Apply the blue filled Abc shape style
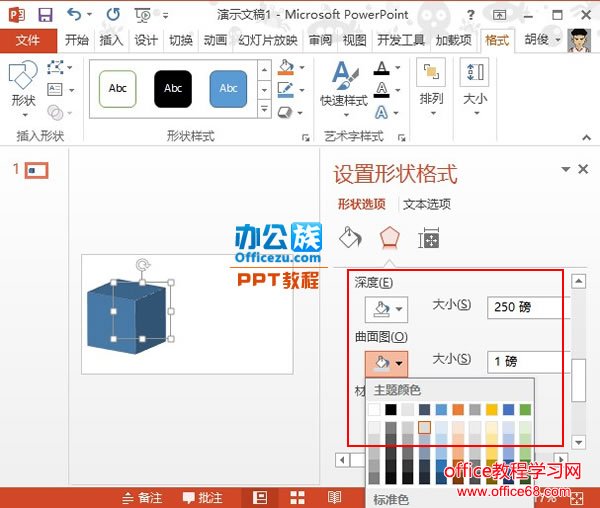Image resolution: width=600 pixels, height=508 pixels. 228,88
